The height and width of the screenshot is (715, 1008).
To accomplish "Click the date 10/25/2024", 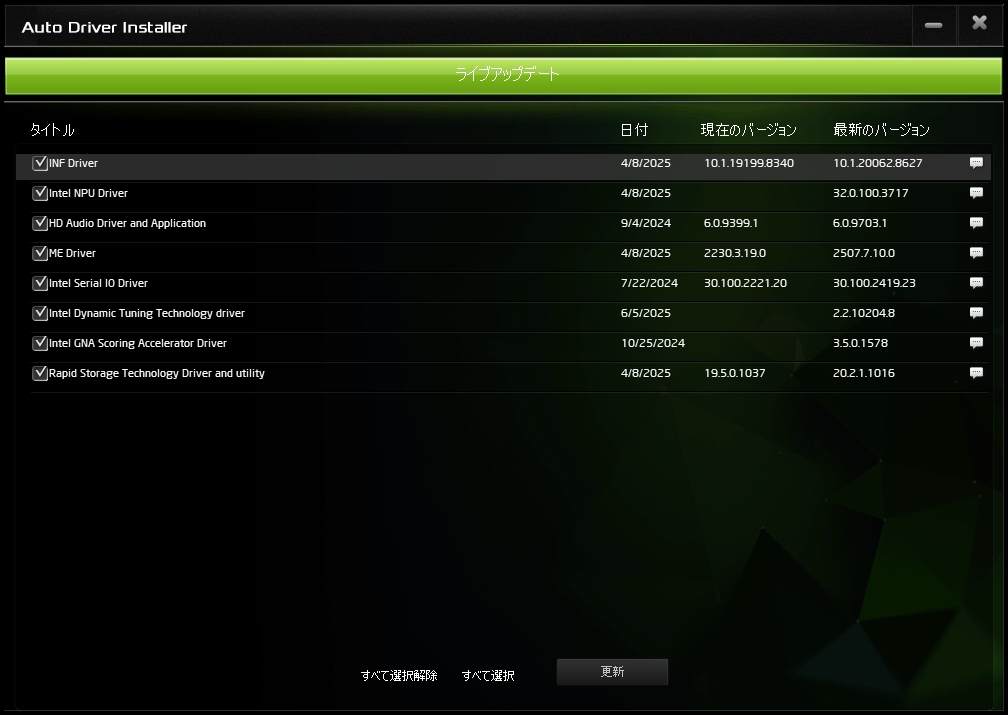I will point(653,343).
